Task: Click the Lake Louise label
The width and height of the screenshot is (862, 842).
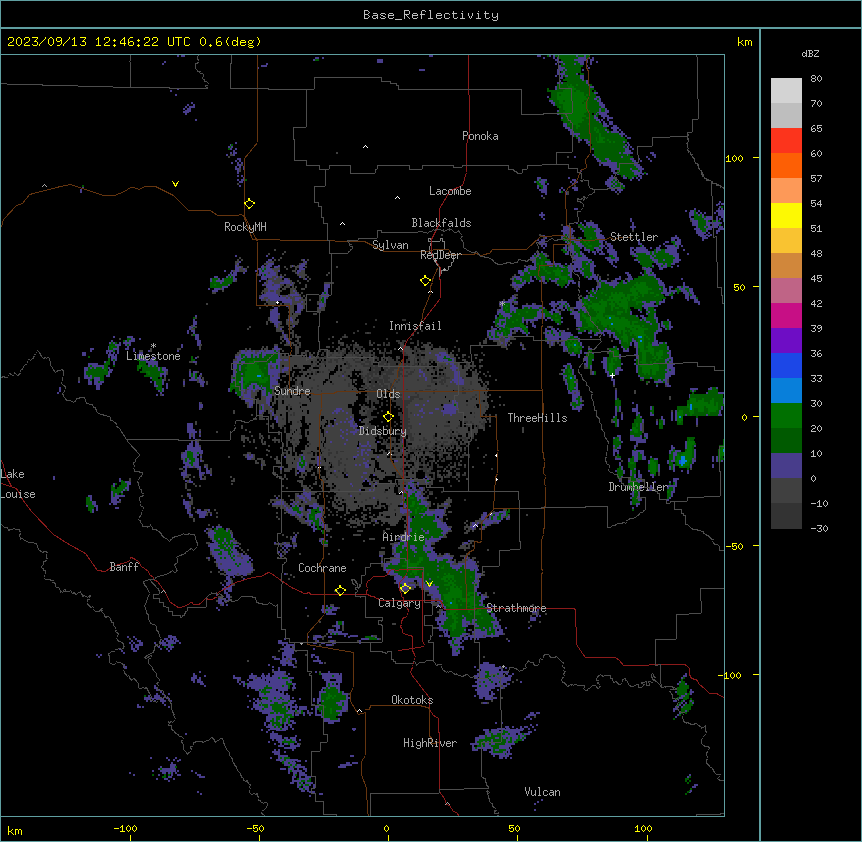Action: point(18,484)
